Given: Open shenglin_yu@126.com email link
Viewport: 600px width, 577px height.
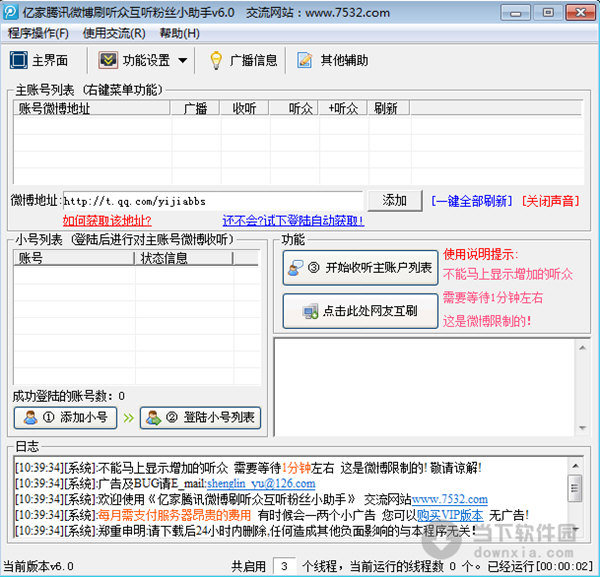Looking at the screenshot, I should [261, 484].
